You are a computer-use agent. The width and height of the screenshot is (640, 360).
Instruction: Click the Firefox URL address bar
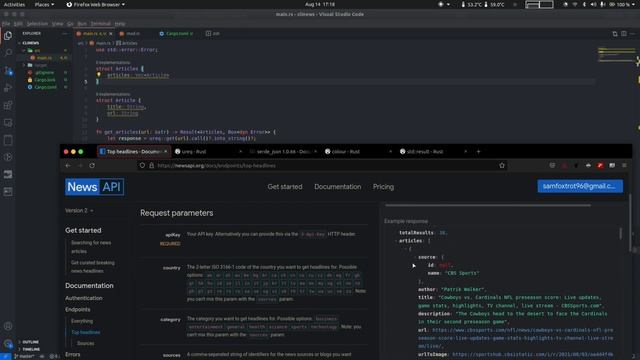[x=322, y=165]
